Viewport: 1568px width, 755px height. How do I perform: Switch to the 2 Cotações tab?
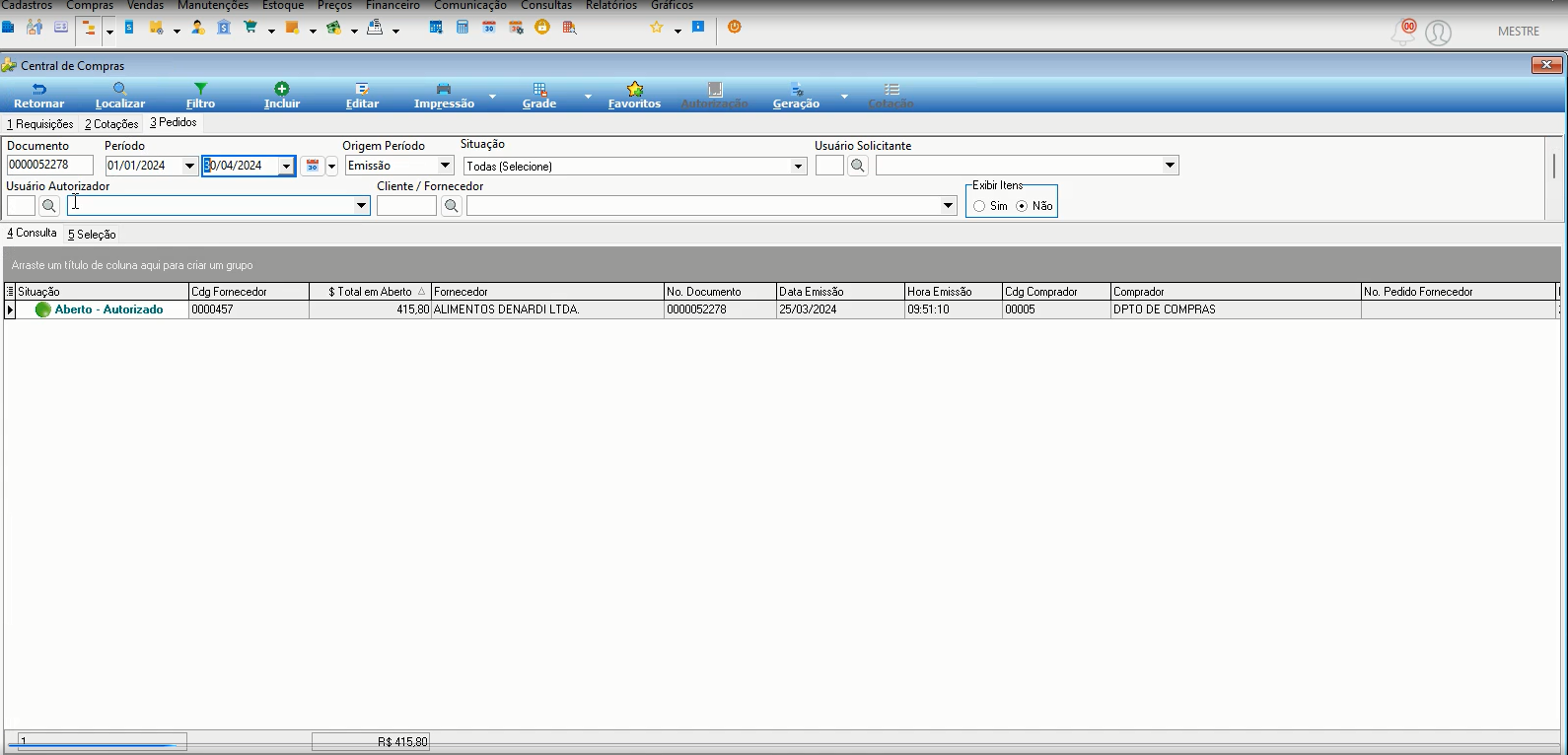pyautogui.click(x=111, y=124)
